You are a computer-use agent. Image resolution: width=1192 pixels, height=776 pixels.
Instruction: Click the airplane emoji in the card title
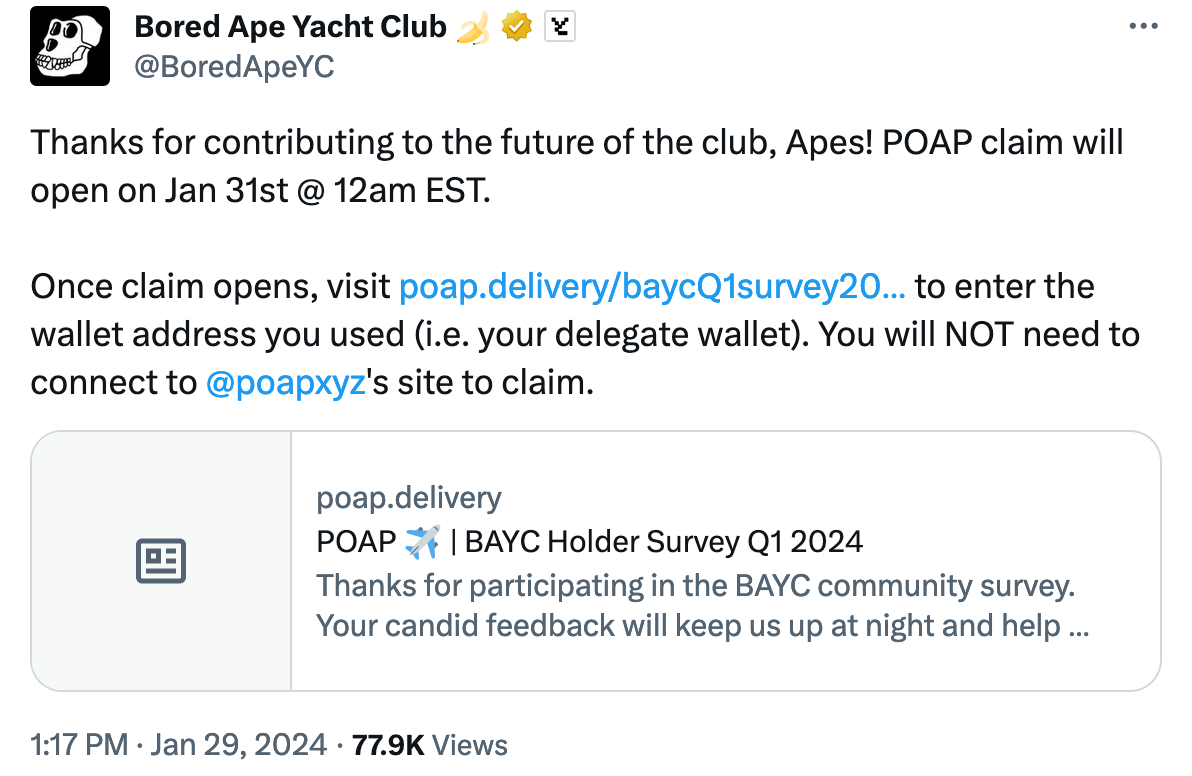click(x=422, y=542)
